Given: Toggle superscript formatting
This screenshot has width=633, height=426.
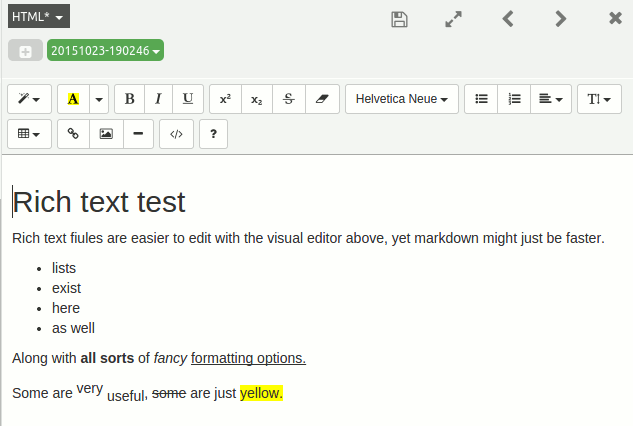Looking at the screenshot, I should [225, 99].
